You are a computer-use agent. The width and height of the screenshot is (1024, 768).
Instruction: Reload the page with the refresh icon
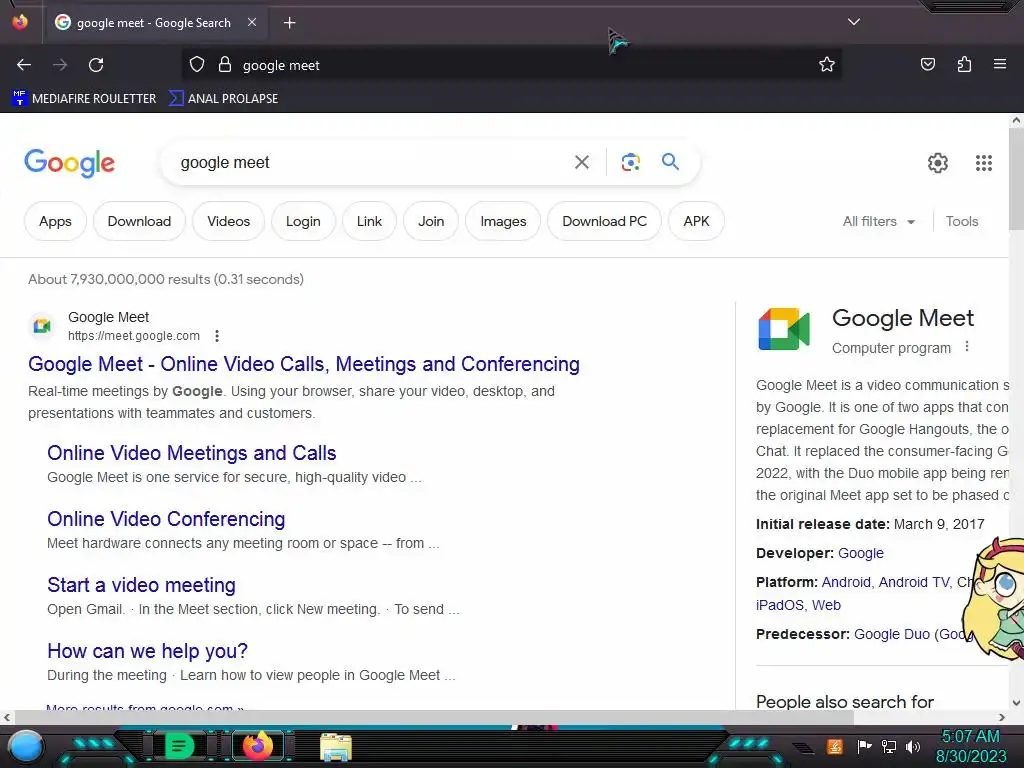click(96, 65)
